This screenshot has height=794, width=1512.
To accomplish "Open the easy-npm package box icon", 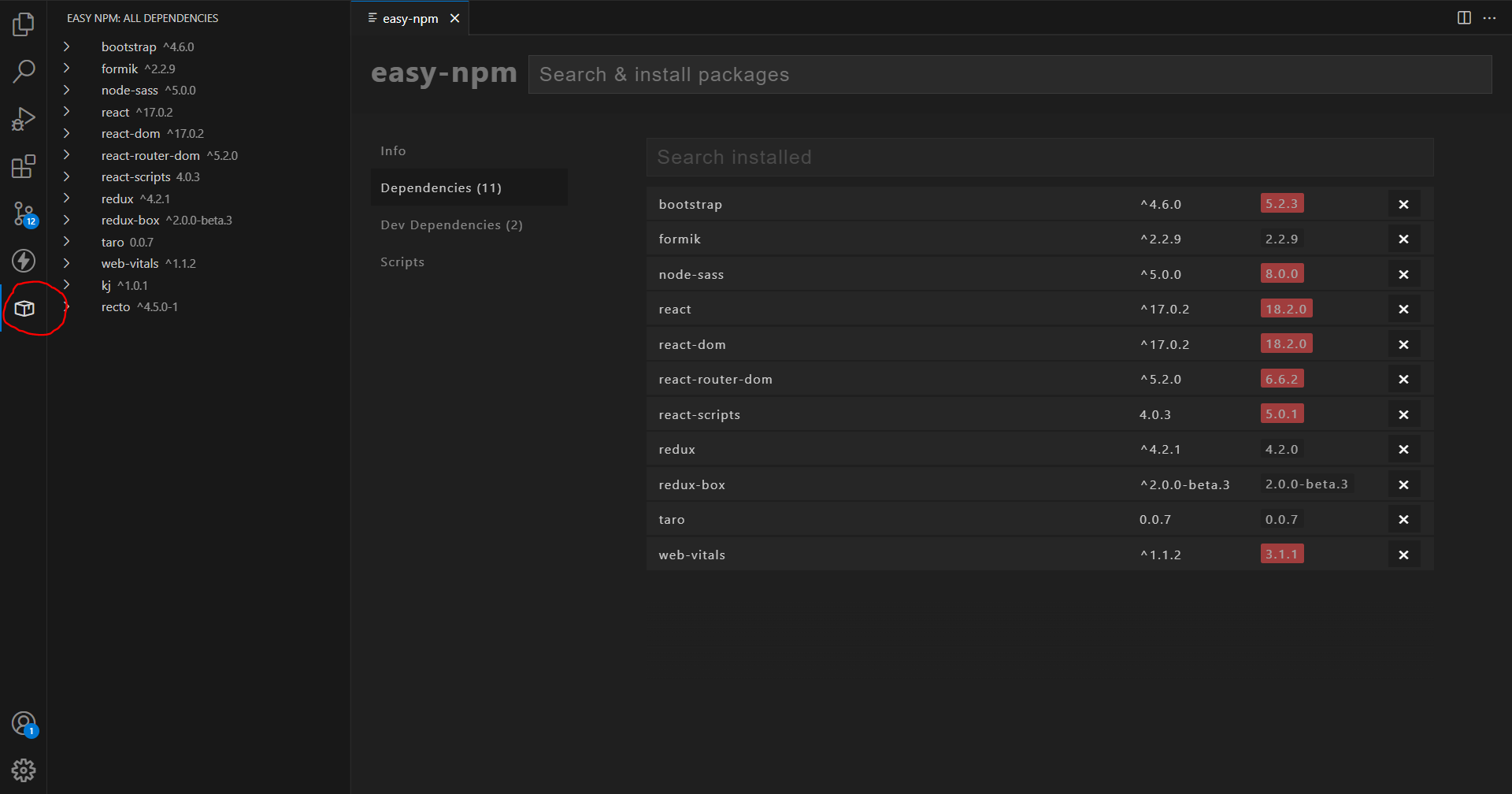I will (24, 308).
